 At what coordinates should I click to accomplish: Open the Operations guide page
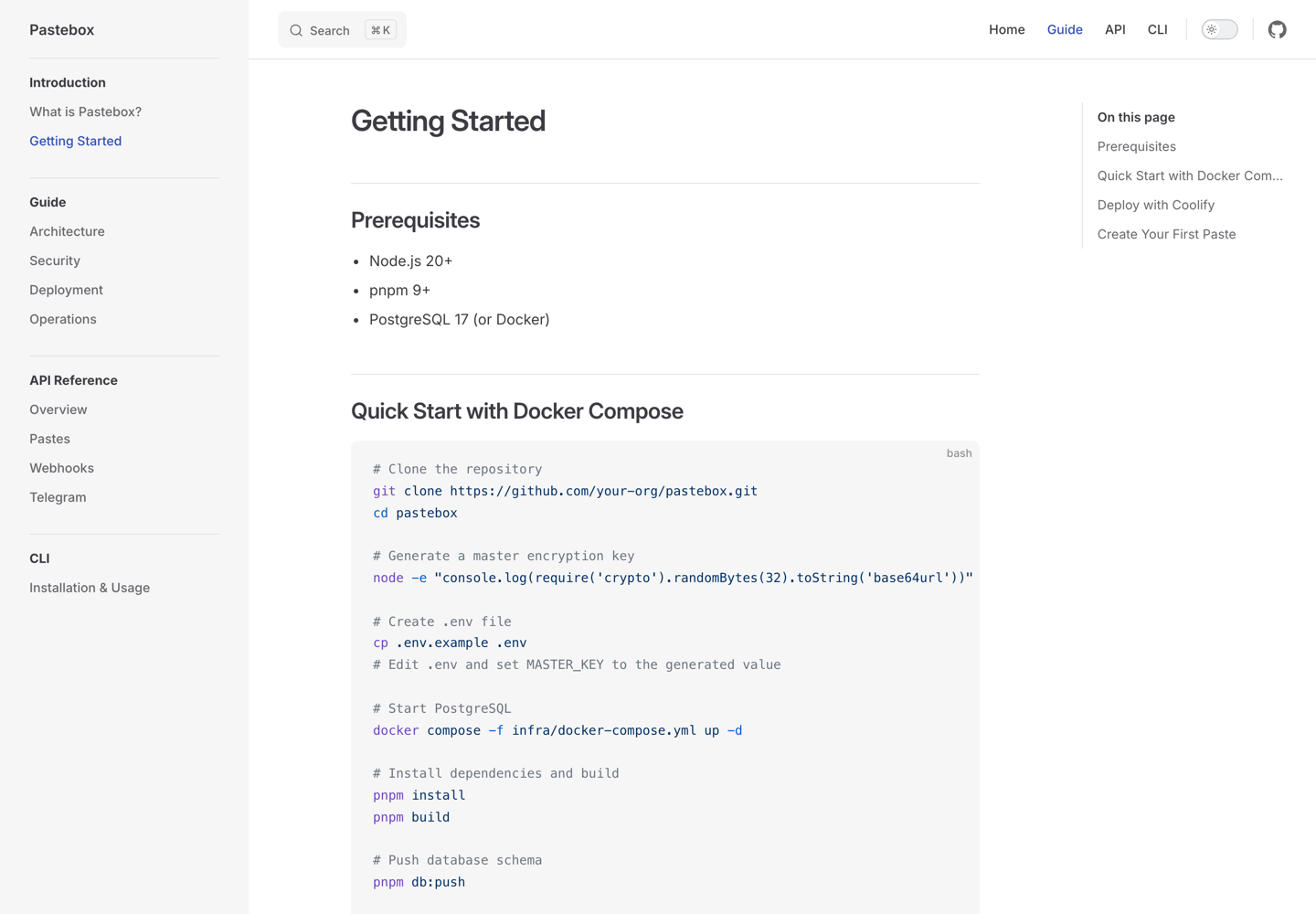pyautogui.click(x=62, y=319)
